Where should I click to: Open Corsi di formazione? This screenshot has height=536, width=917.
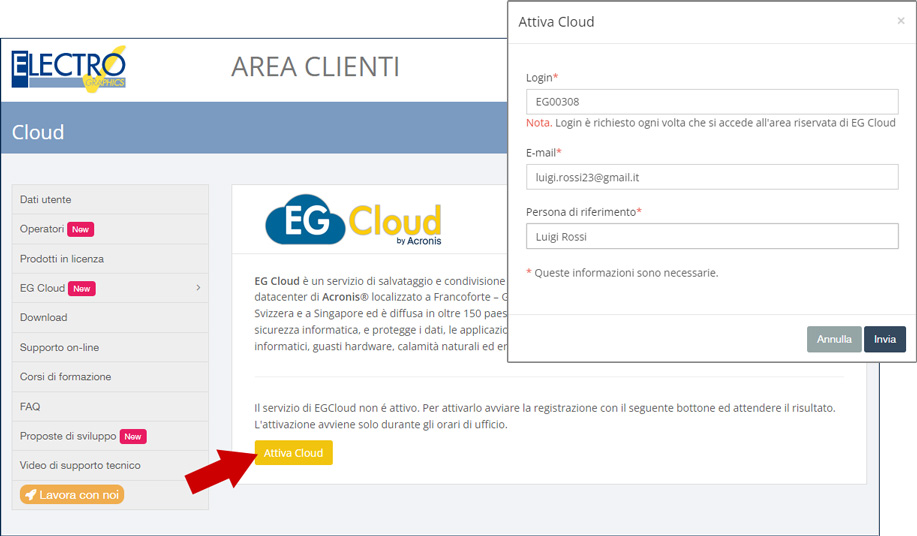tap(110, 377)
